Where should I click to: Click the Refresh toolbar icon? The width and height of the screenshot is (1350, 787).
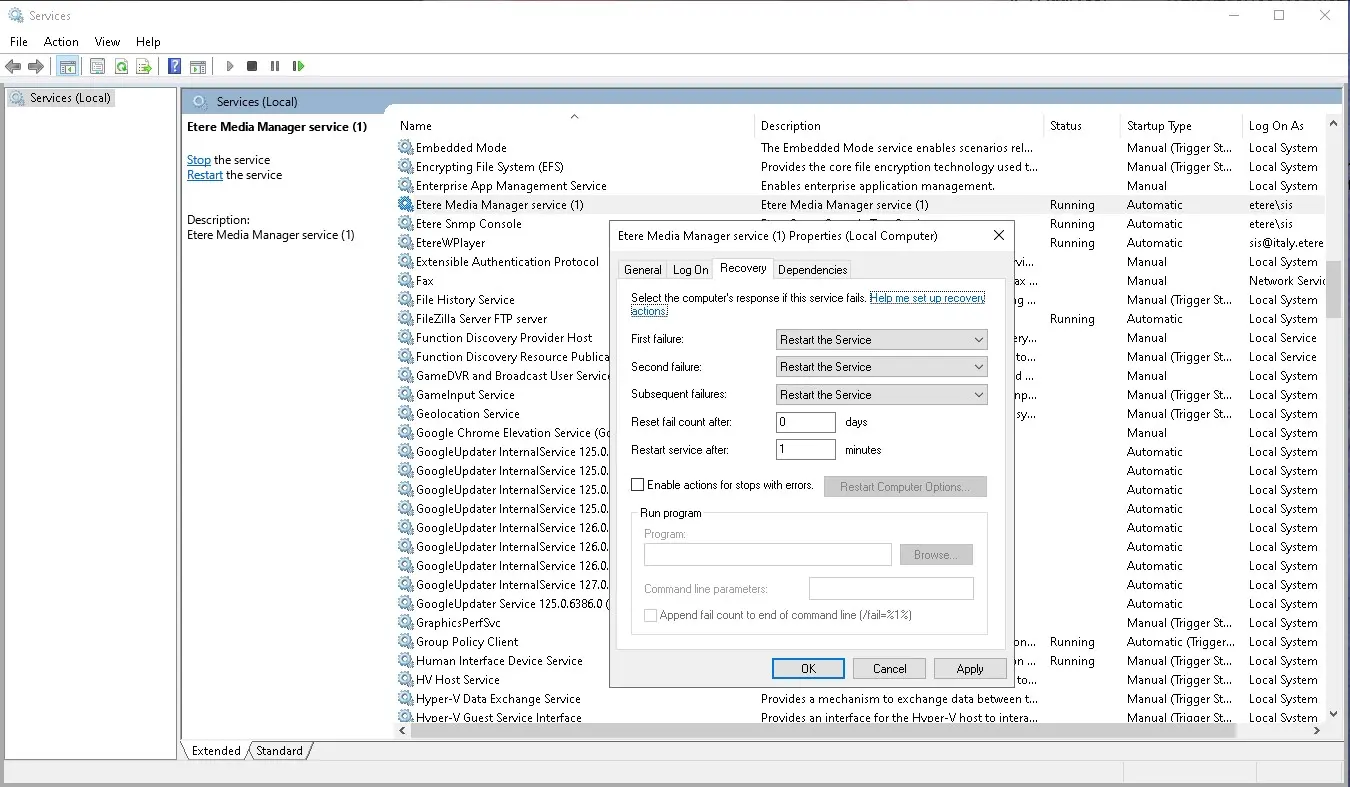pos(121,66)
